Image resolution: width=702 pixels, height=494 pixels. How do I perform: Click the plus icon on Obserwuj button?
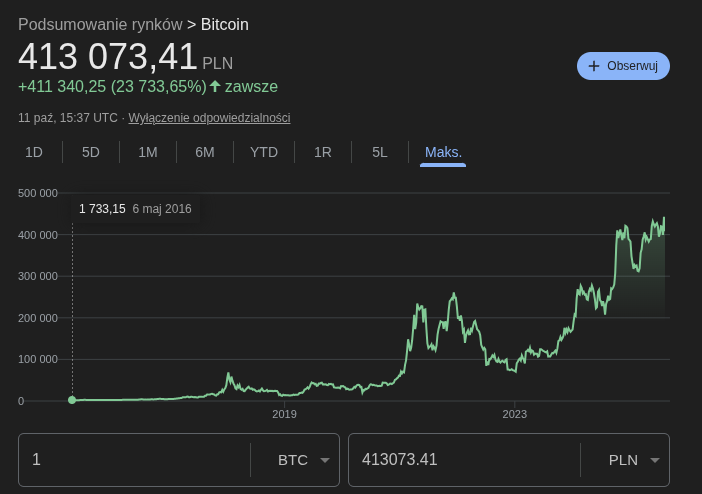click(x=594, y=66)
